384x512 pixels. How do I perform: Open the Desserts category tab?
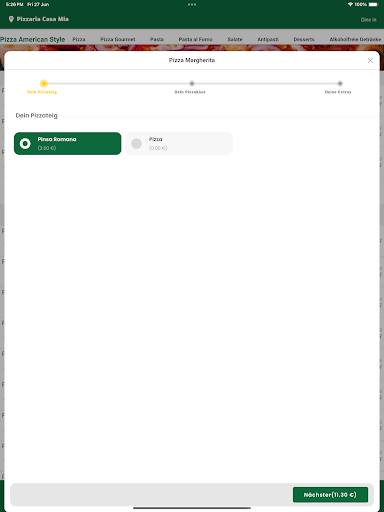pos(304,39)
